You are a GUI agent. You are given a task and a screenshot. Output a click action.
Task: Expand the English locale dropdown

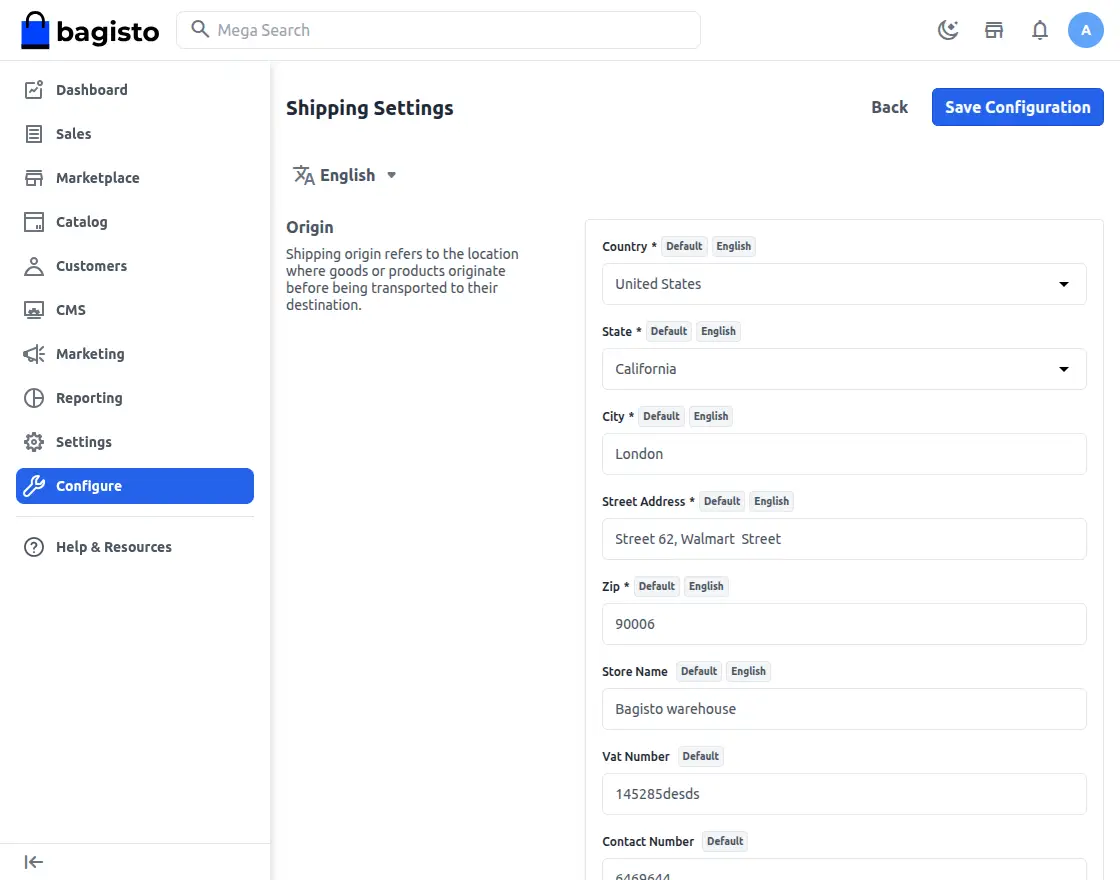tap(345, 175)
